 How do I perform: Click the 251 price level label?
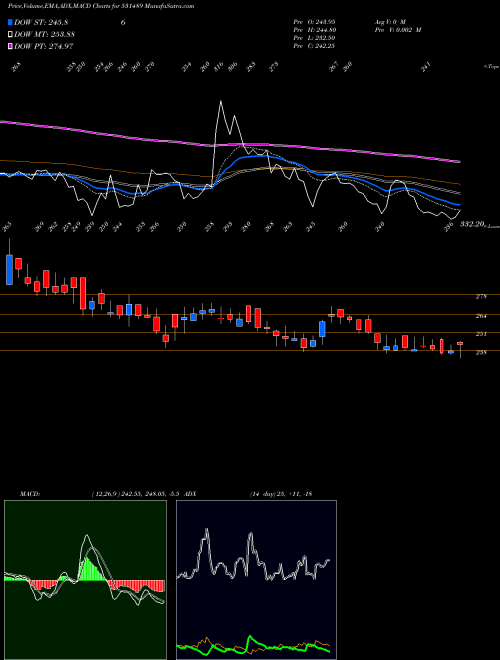(x=481, y=334)
